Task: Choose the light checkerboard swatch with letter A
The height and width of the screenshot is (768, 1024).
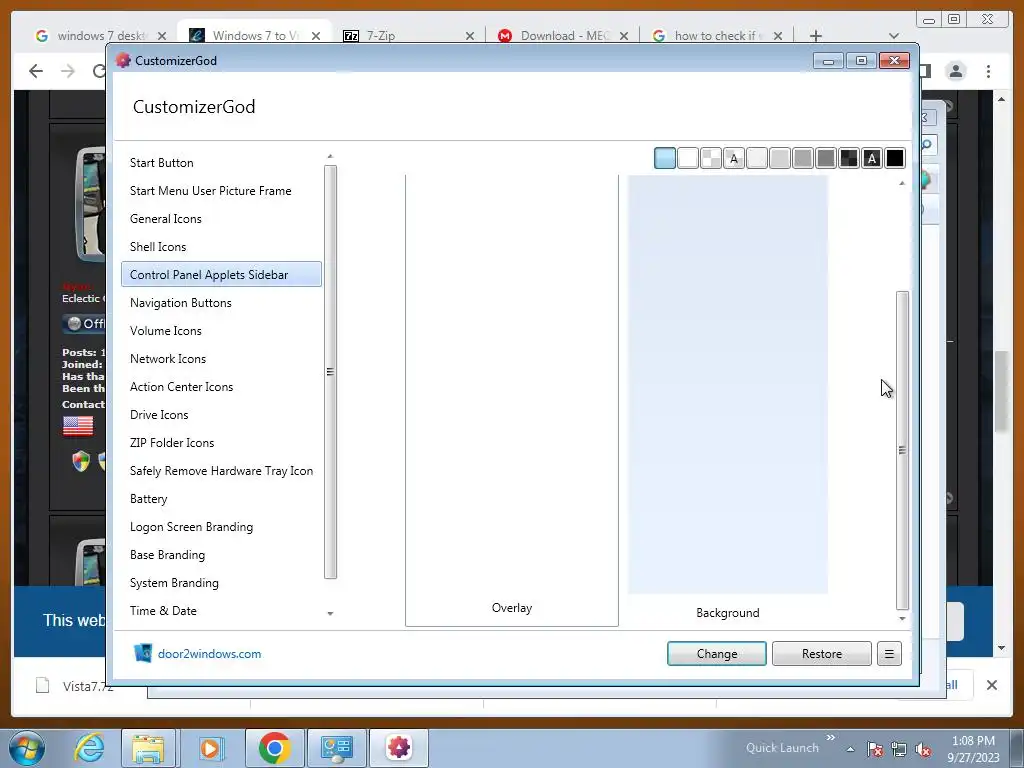Action: 733,158
